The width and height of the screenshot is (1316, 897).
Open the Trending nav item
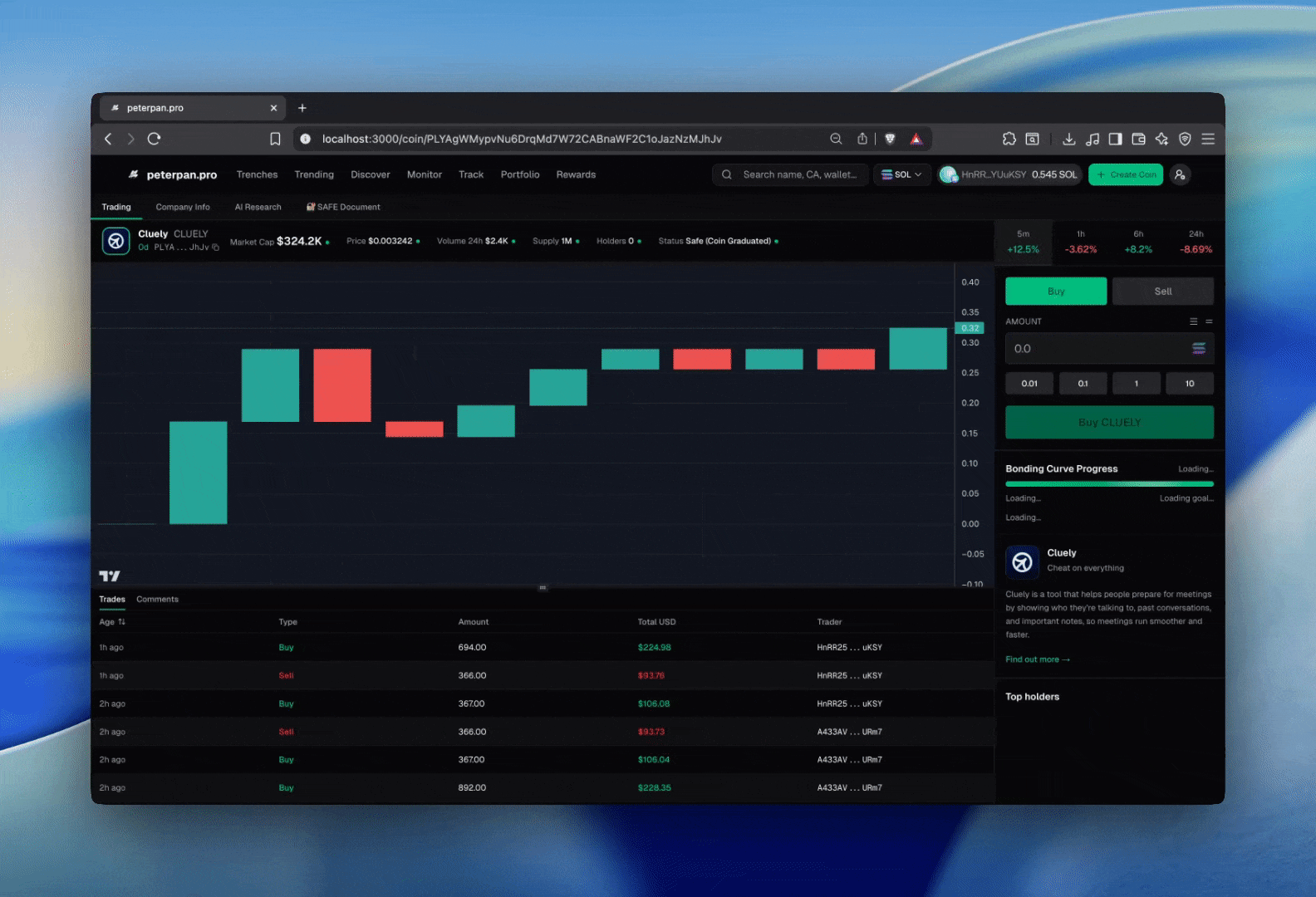click(314, 174)
